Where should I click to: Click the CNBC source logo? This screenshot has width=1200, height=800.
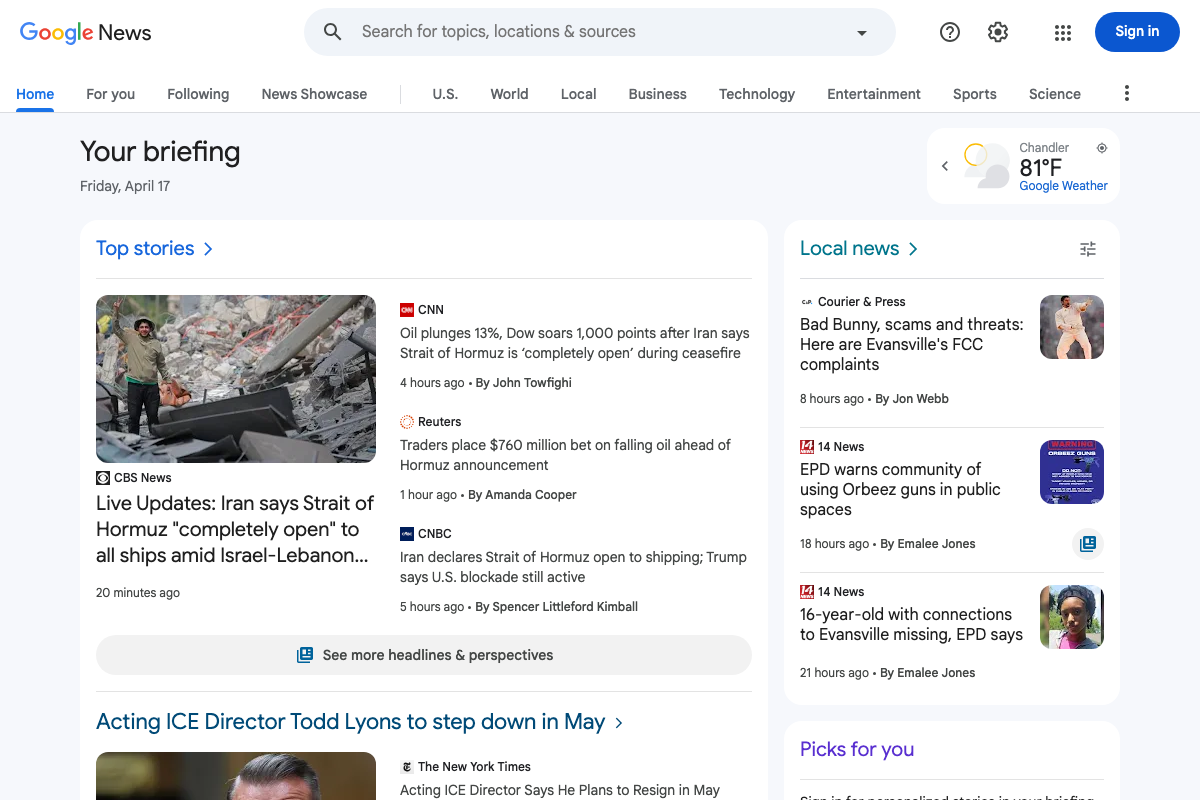point(407,534)
